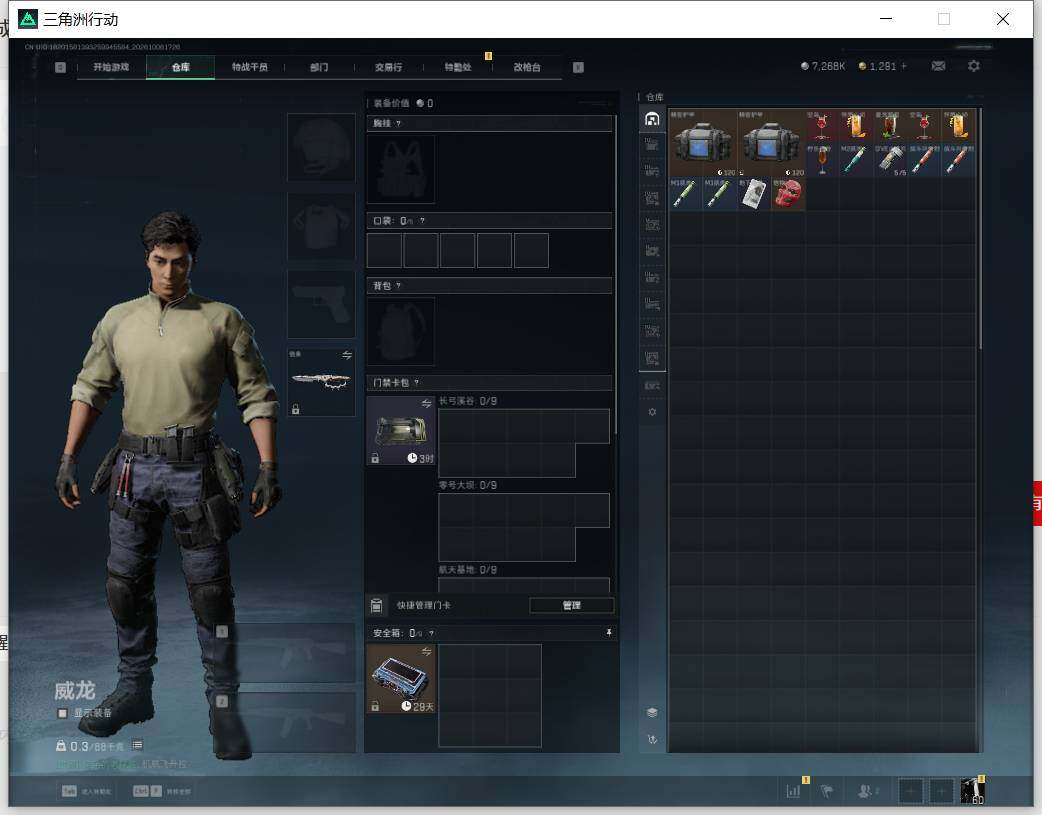Click swap arrows on the safe box slot

tap(427, 651)
